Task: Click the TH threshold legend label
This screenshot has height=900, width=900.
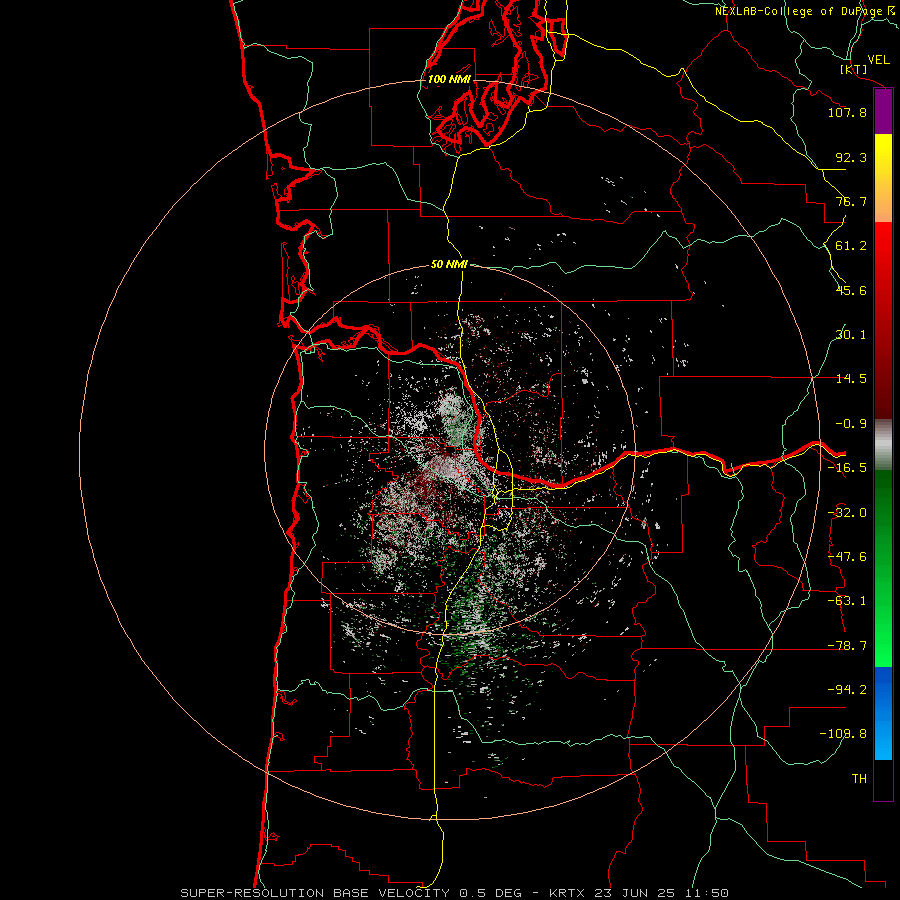Action: 859,779
